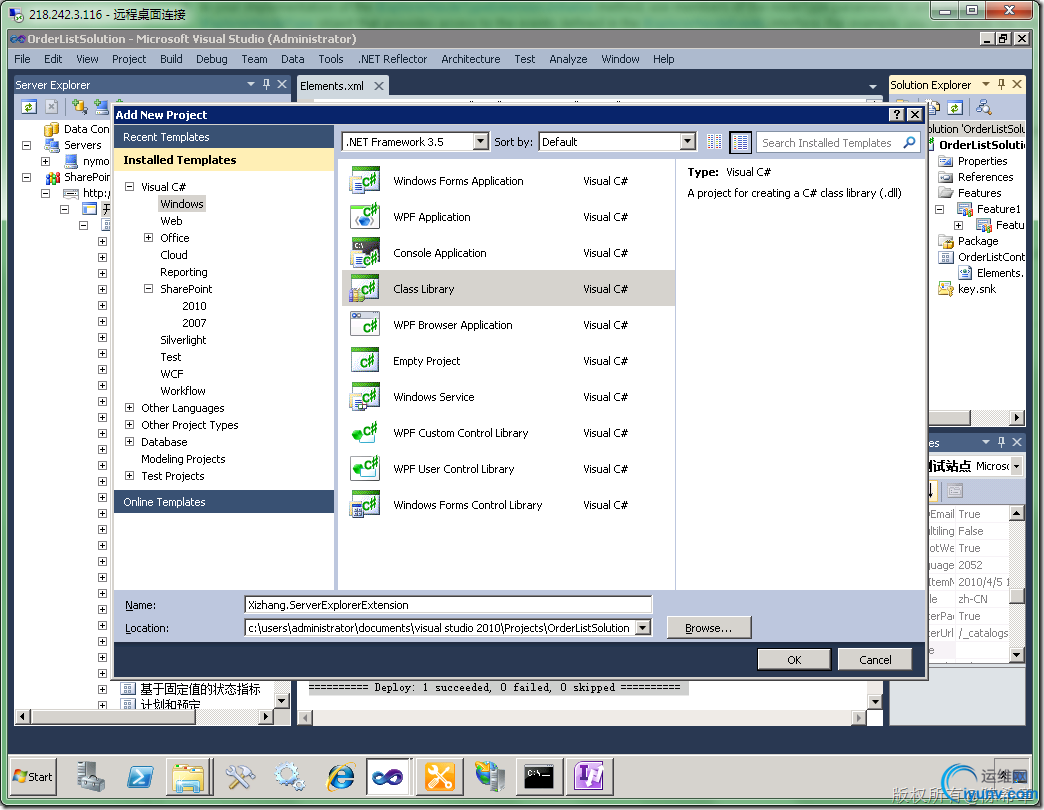Select the Web template category
The width and height of the screenshot is (1044, 810).
pos(171,221)
